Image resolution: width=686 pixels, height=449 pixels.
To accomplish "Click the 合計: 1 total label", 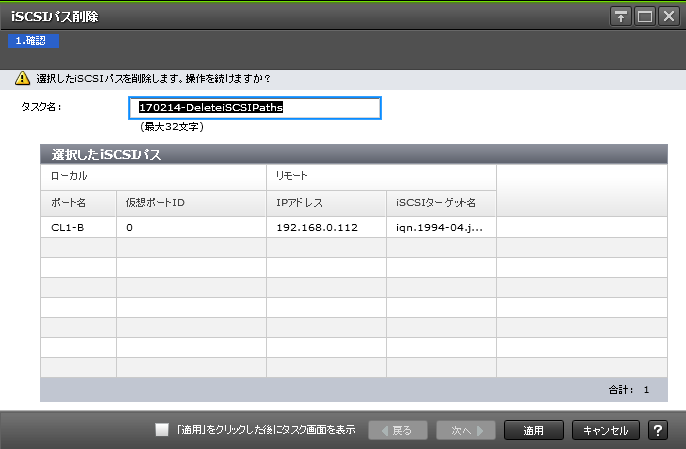I will (629, 389).
